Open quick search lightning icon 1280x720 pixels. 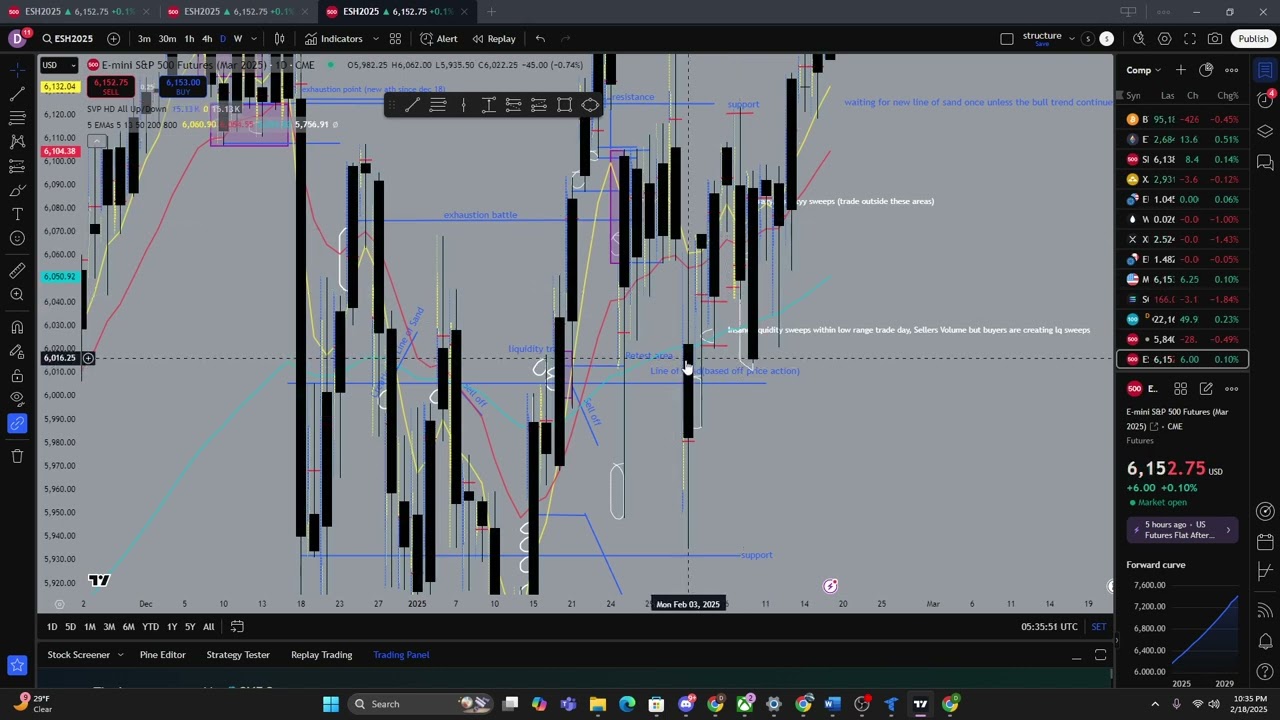pos(1139,39)
